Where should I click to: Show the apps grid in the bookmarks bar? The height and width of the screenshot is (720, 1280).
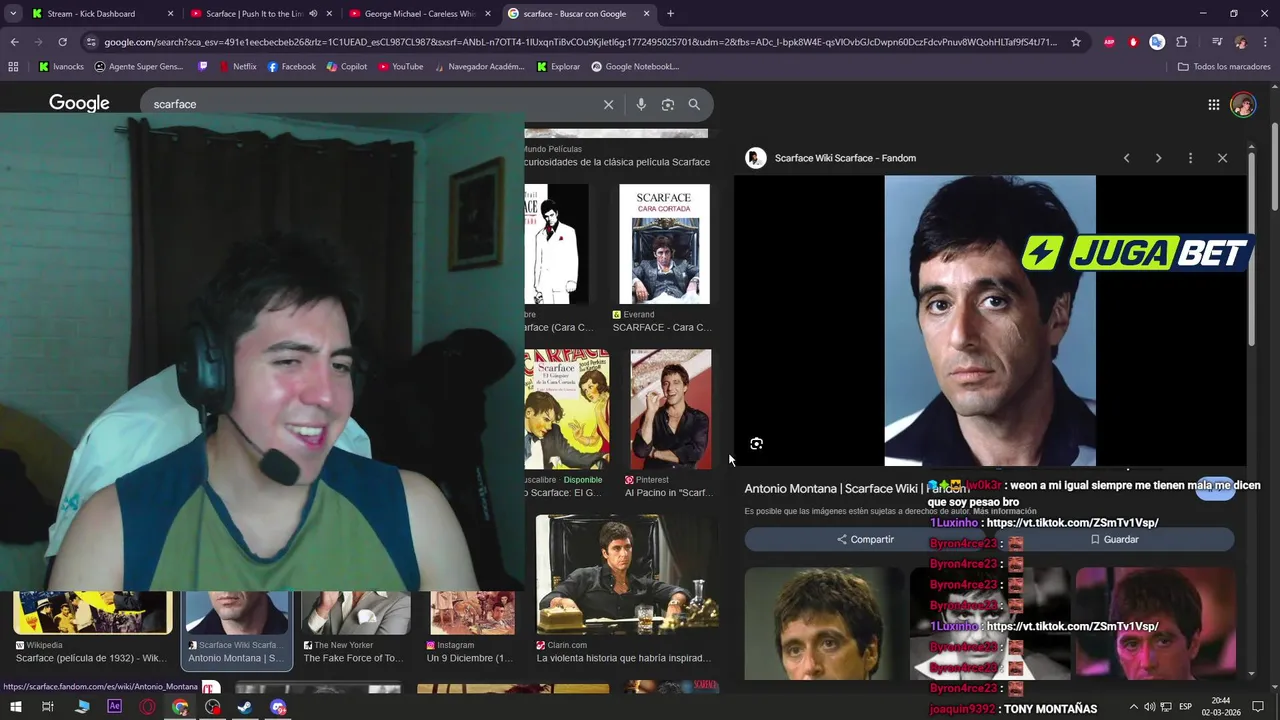click(x=13, y=67)
